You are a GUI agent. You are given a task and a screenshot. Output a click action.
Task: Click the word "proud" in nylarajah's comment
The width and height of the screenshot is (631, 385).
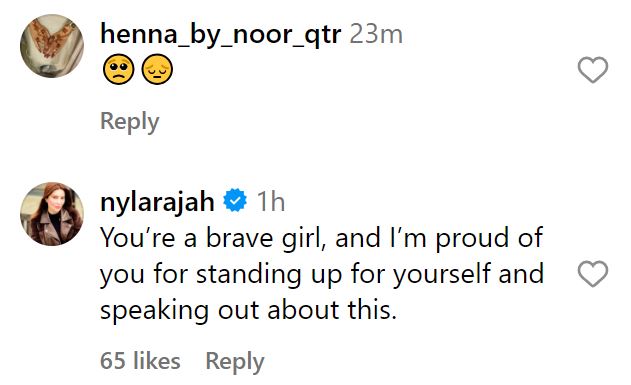pos(472,239)
